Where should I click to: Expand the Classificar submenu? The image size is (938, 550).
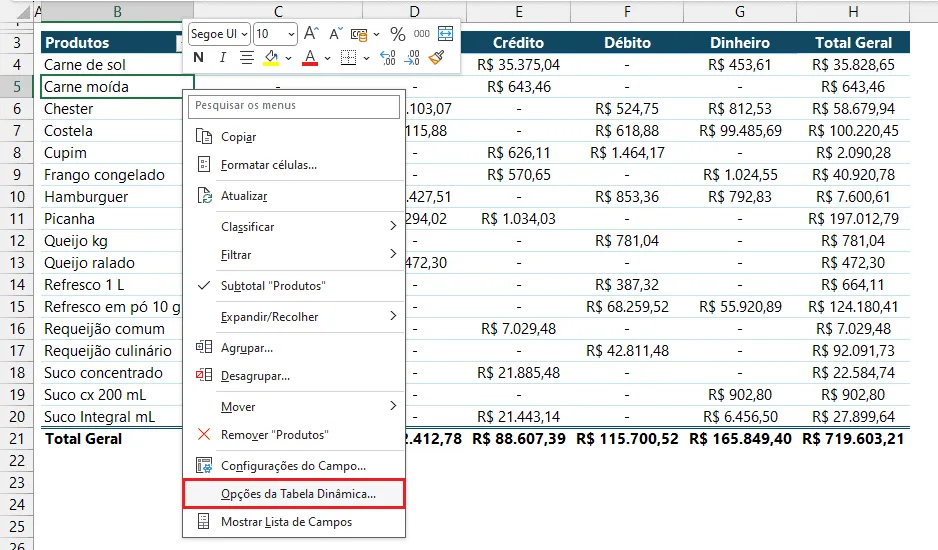click(294, 227)
